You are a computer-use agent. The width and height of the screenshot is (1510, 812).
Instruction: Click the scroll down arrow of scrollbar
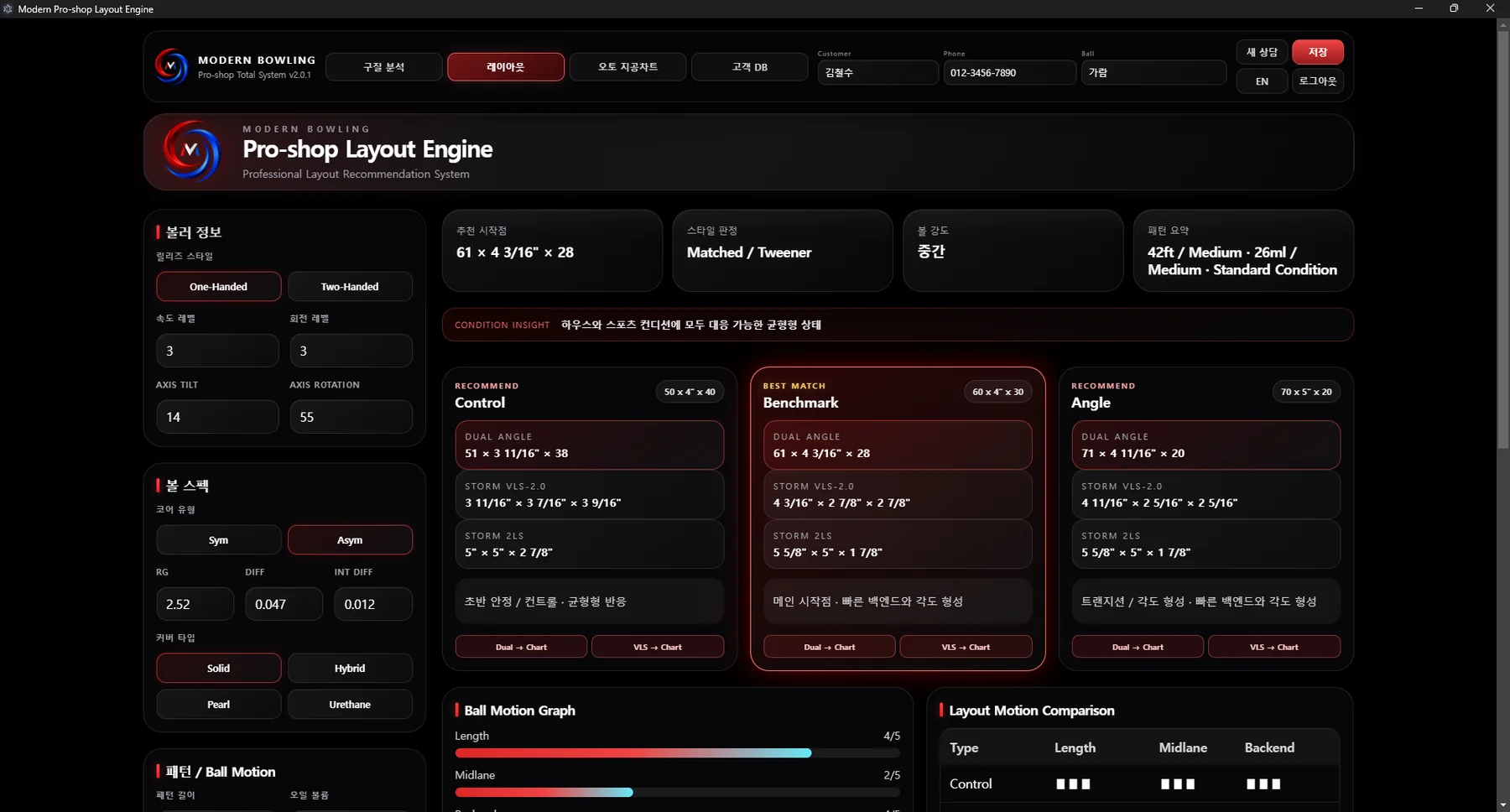(1502, 805)
